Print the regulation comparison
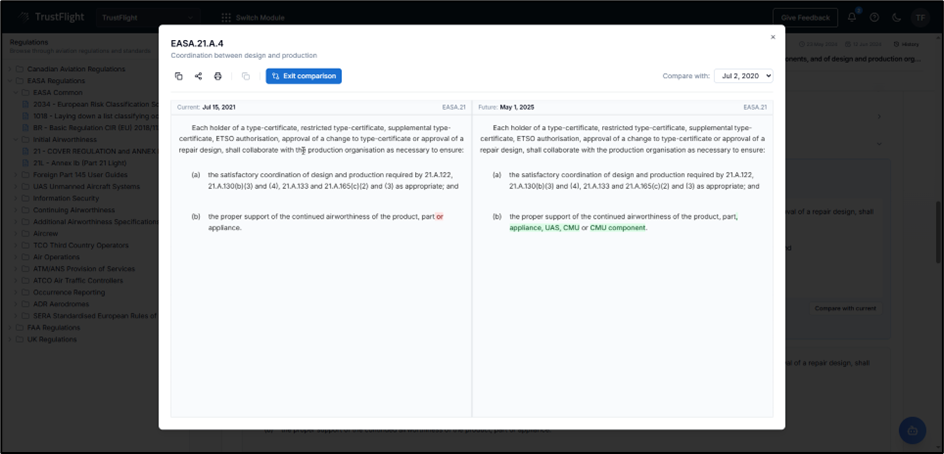 pyautogui.click(x=218, y=76)
